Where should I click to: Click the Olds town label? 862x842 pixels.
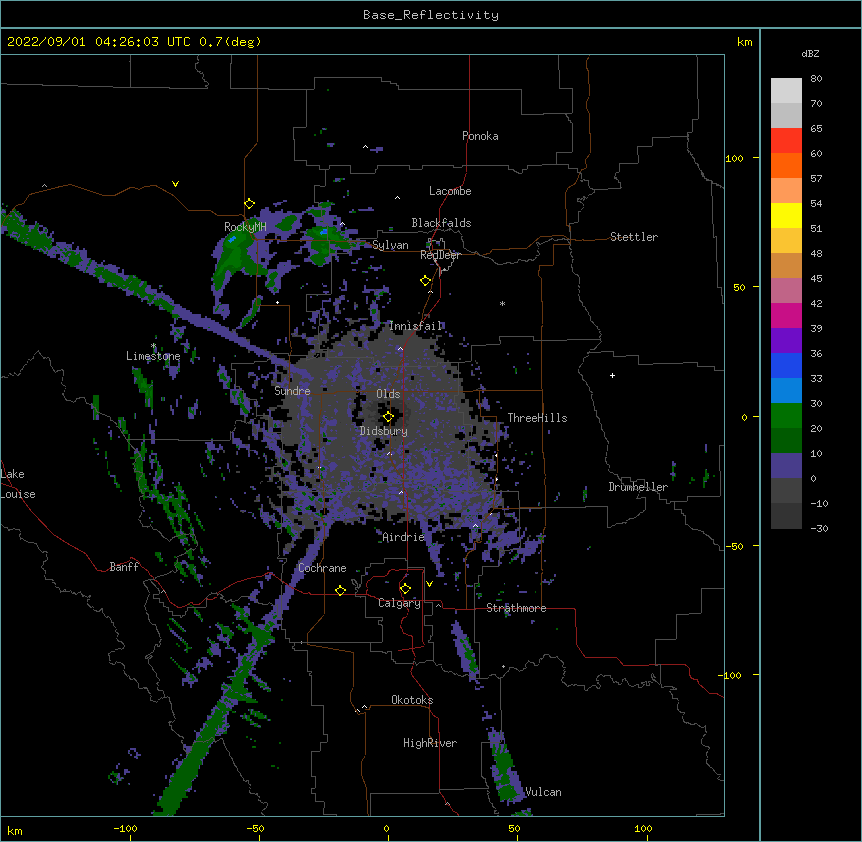pyautogui.click(x=388, y=394)
